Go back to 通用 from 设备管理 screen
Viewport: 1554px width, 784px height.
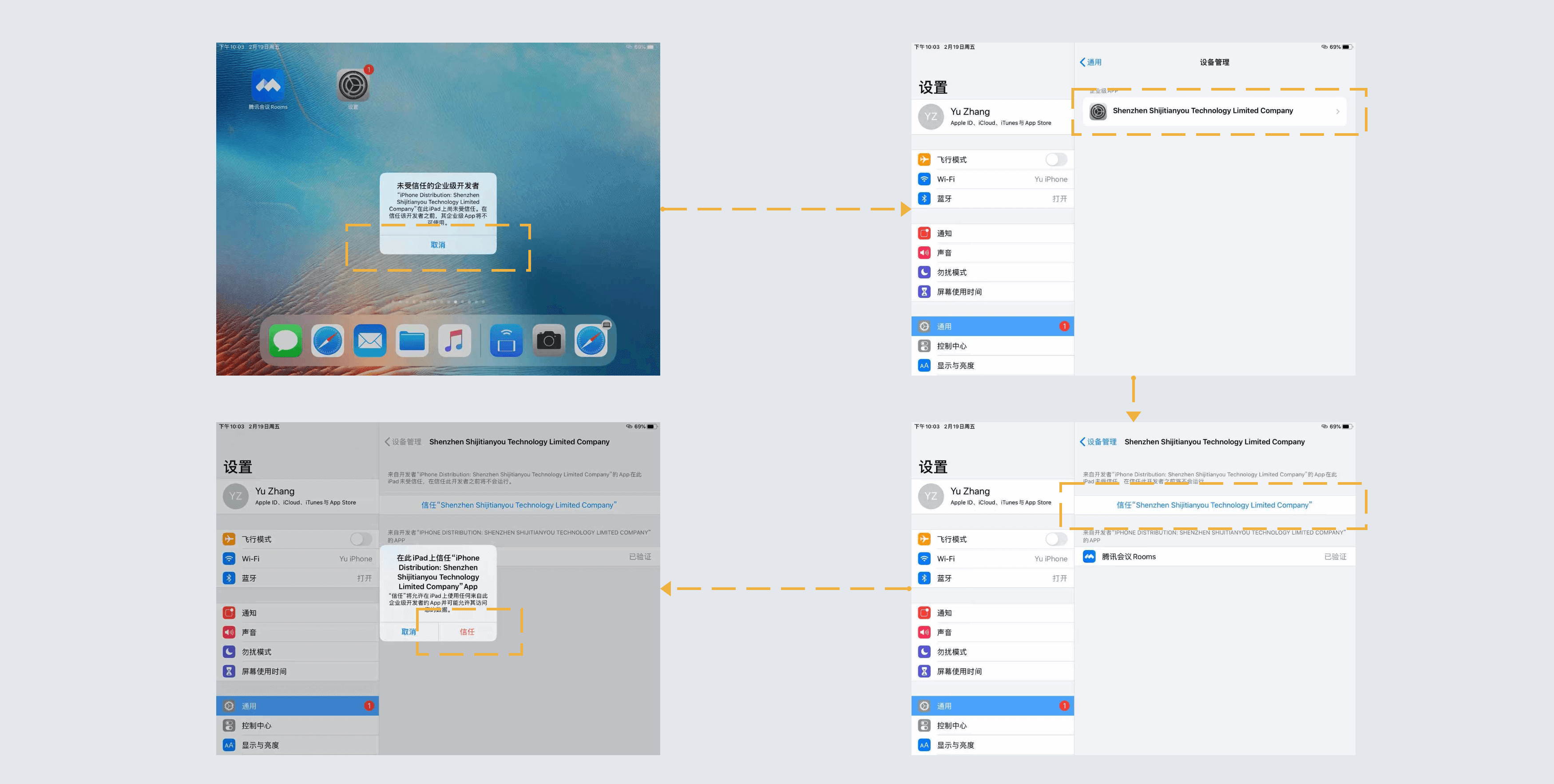1091,62
